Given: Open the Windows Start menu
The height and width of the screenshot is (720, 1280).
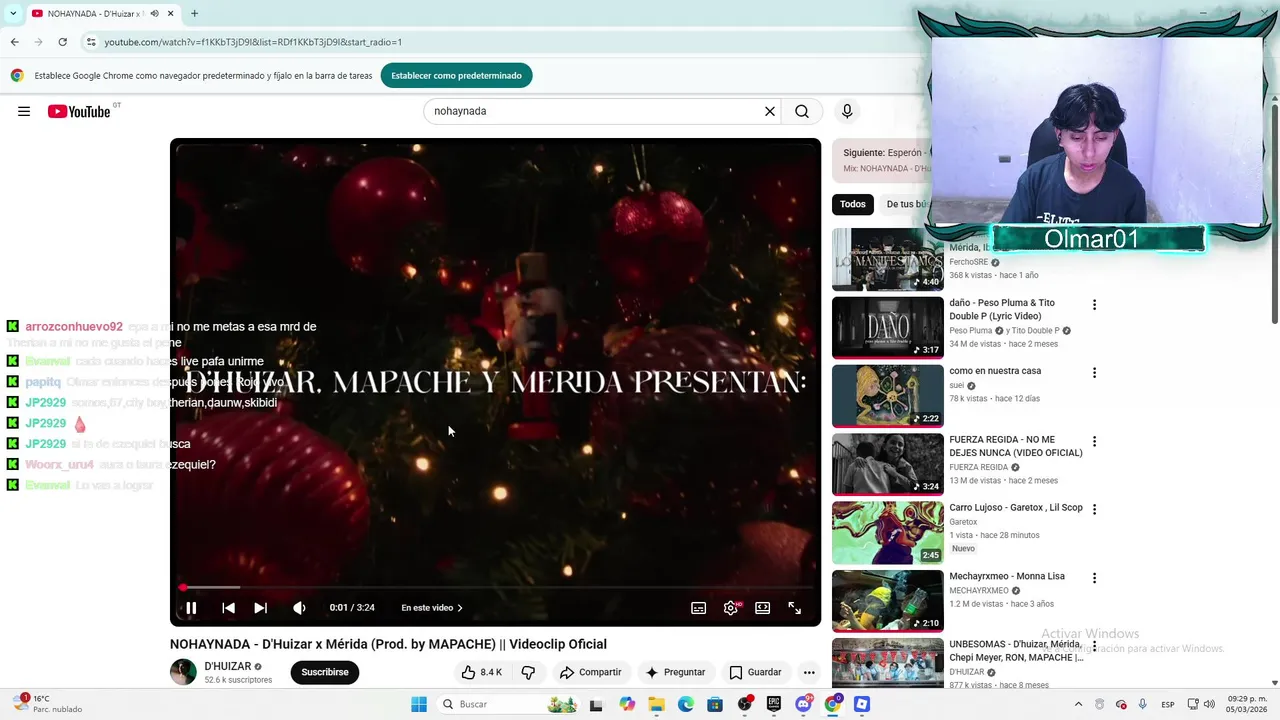Looking at the screenshot, I should [419, 704].
